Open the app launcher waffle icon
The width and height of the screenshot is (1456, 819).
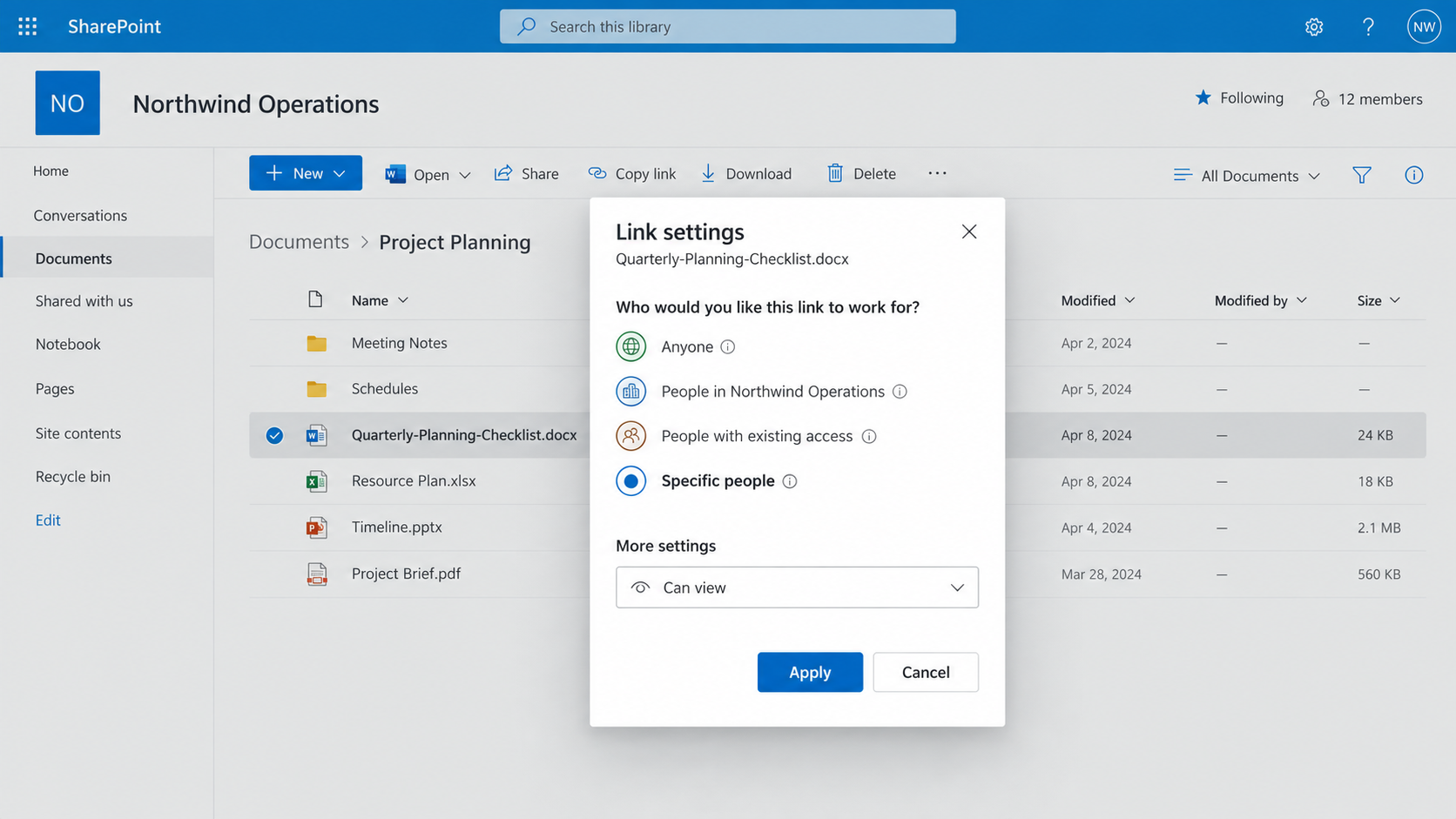[x=27, y=26]
